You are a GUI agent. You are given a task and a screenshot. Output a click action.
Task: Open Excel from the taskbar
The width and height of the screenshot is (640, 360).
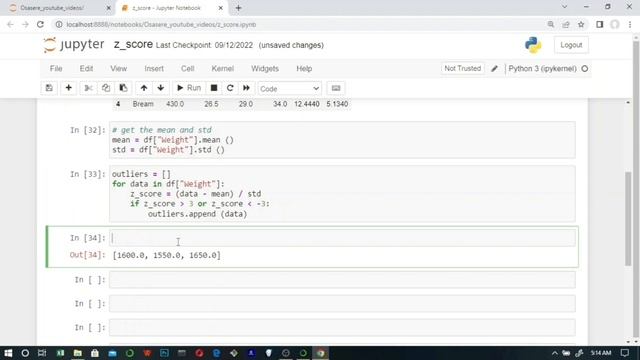pos(60,353)
